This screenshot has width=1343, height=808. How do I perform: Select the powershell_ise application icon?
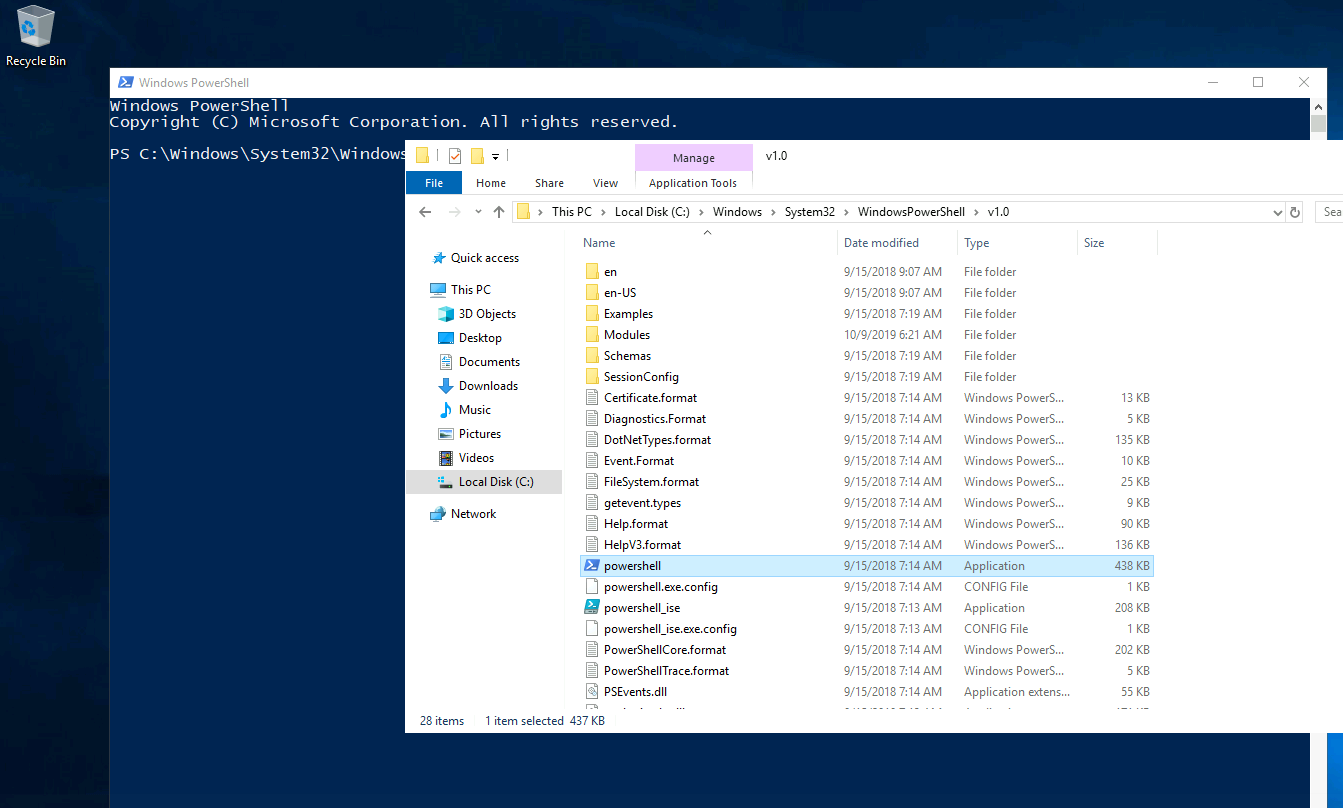click(591, 608)
